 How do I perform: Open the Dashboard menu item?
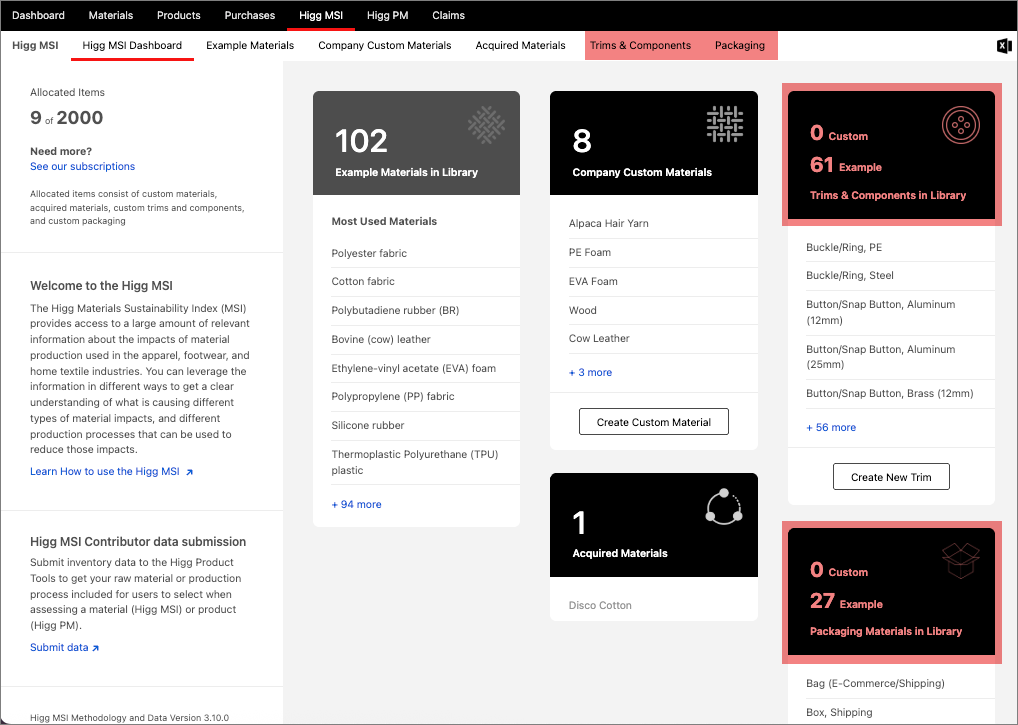click(38, 15)
